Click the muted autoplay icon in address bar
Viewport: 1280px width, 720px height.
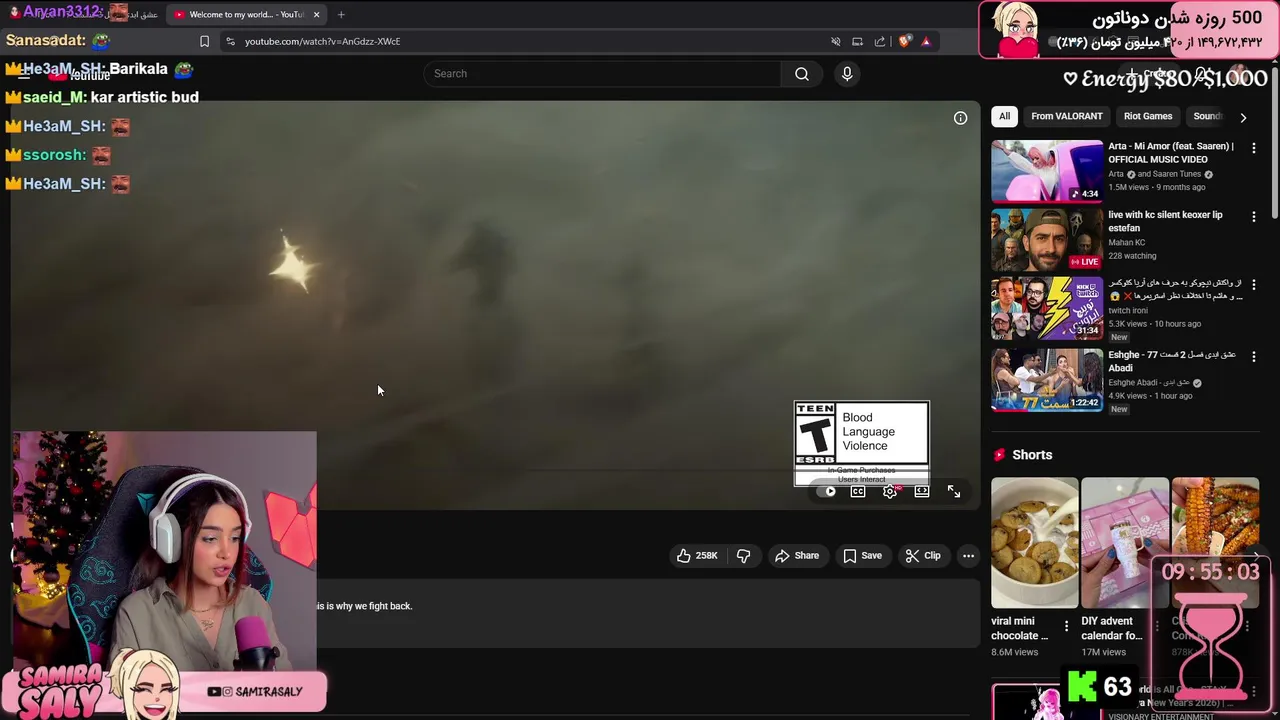836,42
